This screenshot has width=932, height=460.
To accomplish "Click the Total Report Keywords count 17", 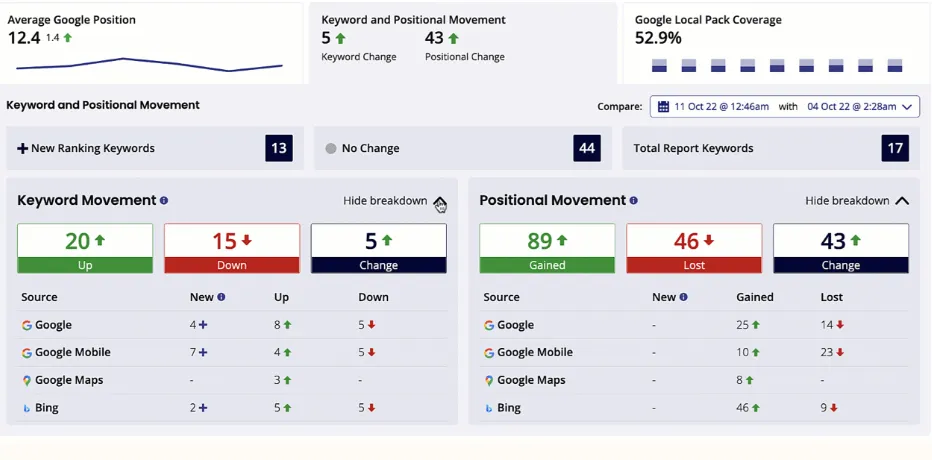I will 895,148.
